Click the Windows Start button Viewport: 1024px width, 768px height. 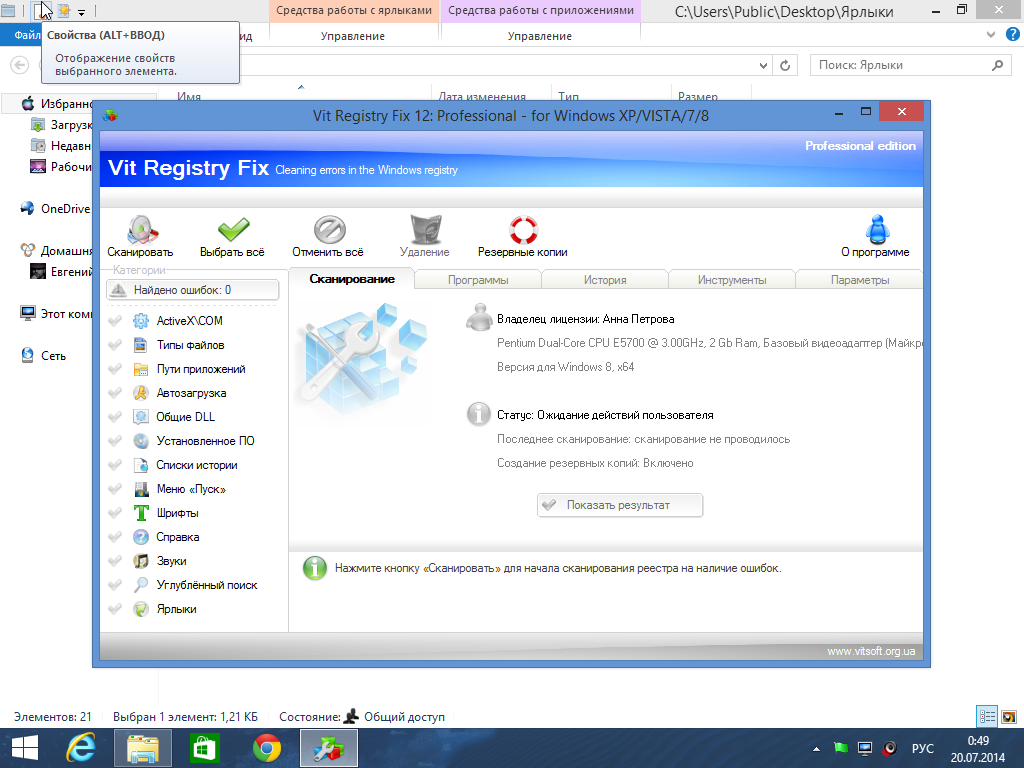coord(25,748)
